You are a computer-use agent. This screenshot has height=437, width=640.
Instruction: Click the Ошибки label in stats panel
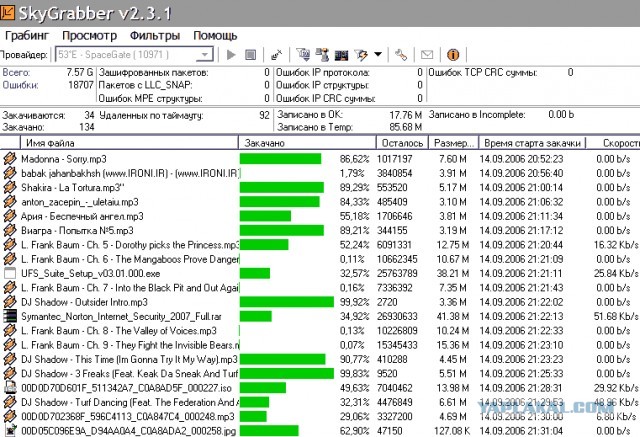click(x=20, y=85)
